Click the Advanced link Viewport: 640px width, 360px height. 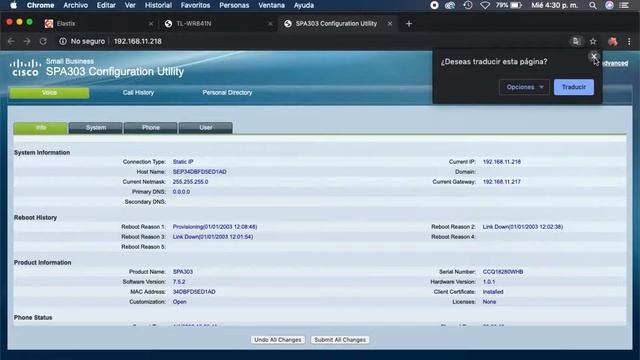click(615, 63)
